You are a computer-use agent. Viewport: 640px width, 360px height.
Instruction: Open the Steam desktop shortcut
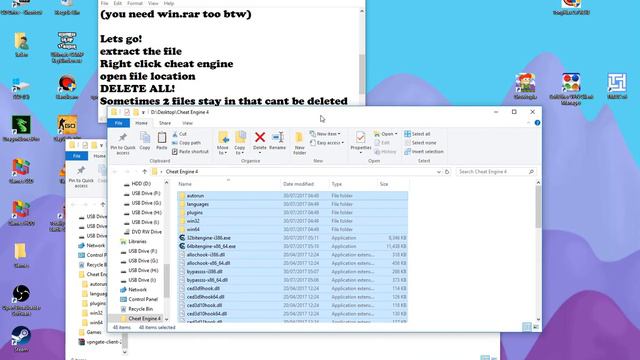click(x=21, y=339)
